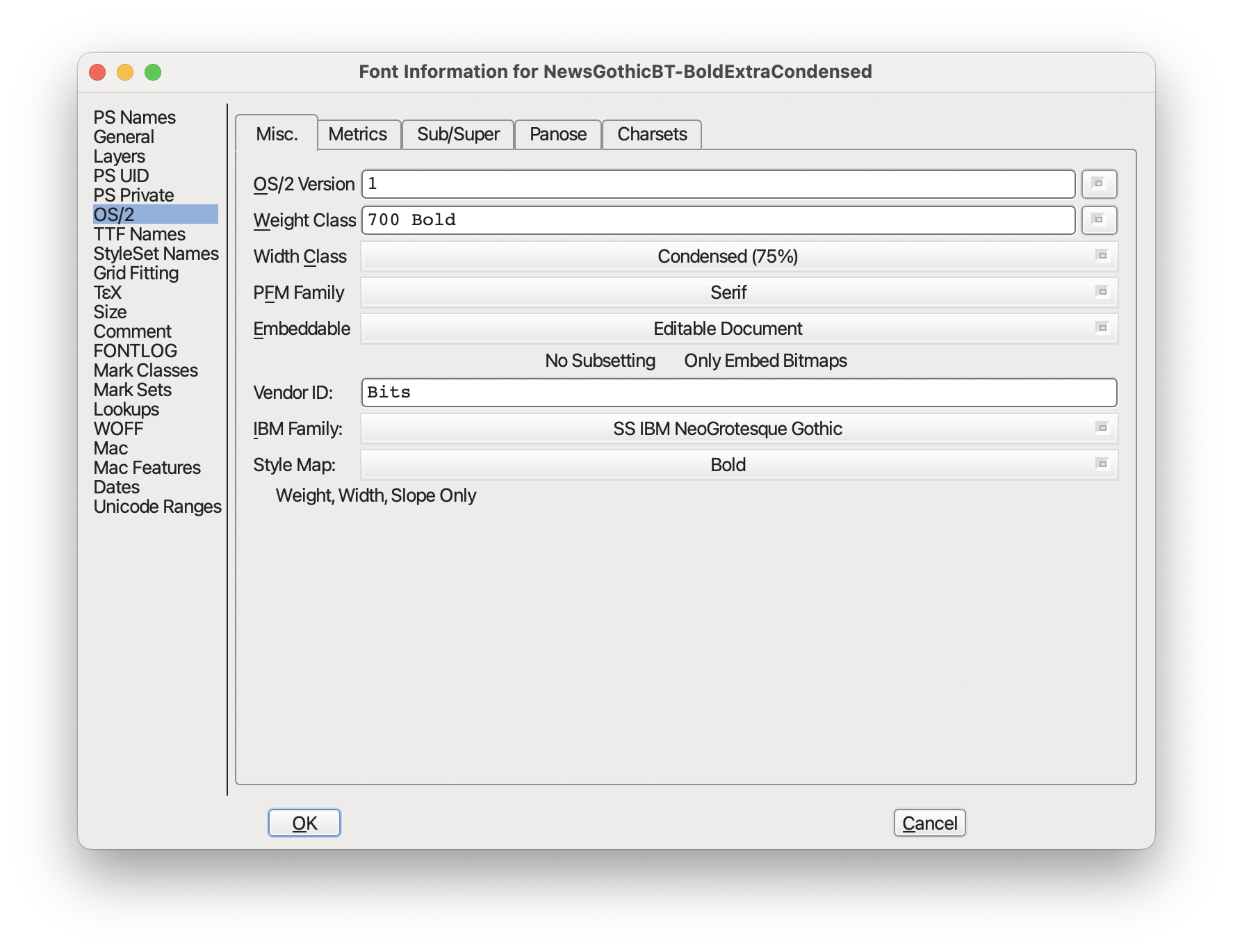Select Lookups in the sidebar
Screen dimensions: 1233x952
pyautogui.click(x=126, y=409)
